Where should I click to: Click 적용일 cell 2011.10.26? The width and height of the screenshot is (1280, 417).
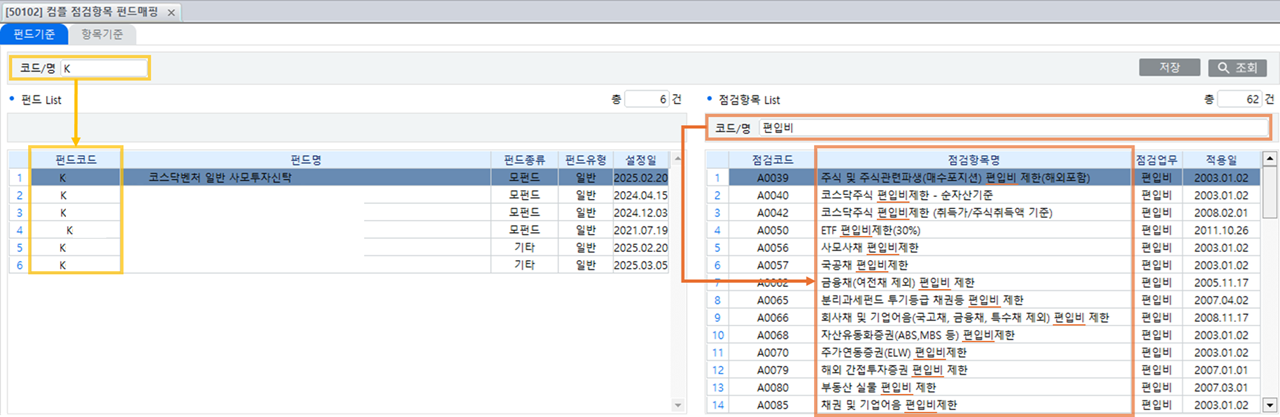(x=1221, y=230)
